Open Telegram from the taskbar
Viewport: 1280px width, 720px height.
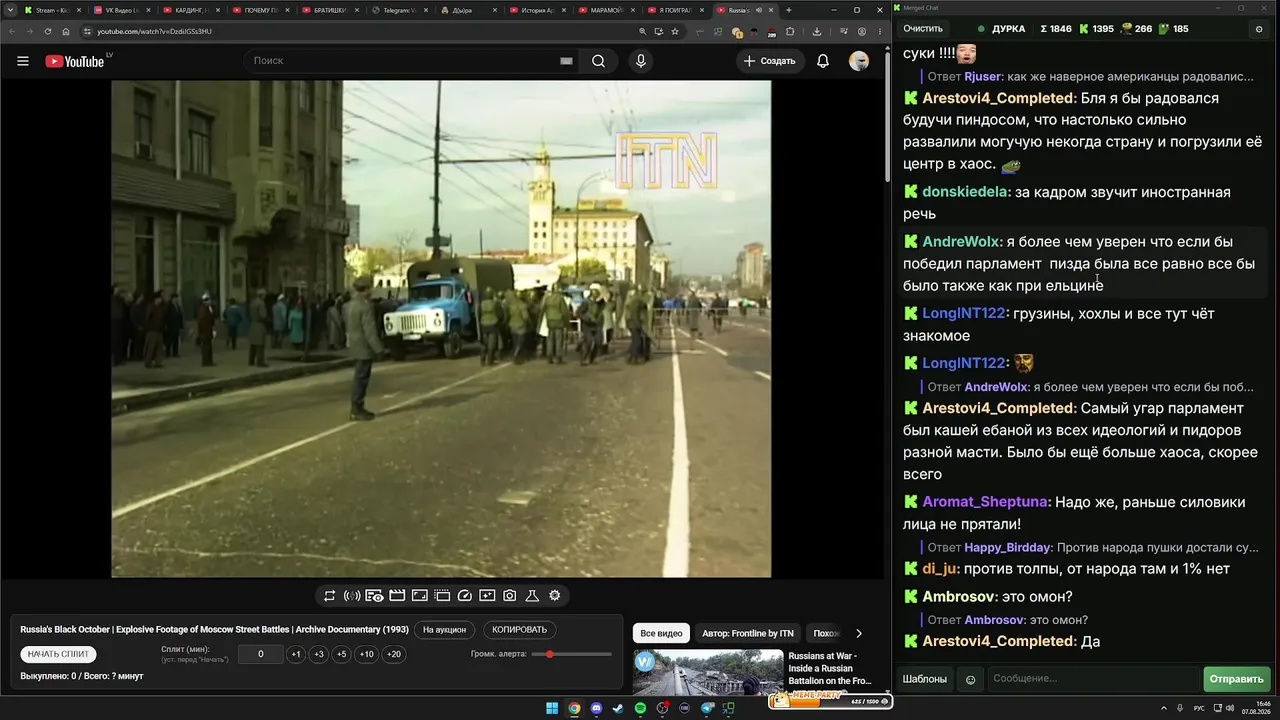click(x=707, y=708)
